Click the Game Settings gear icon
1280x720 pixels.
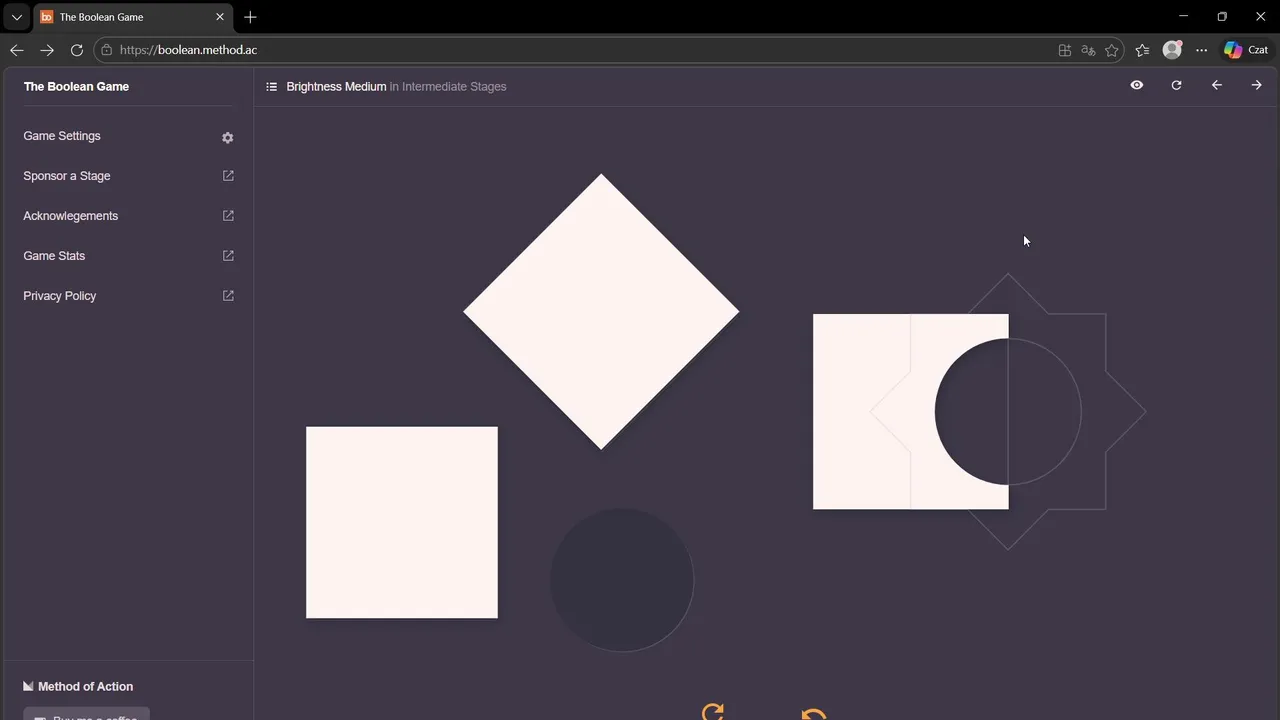tap(228, 137)
